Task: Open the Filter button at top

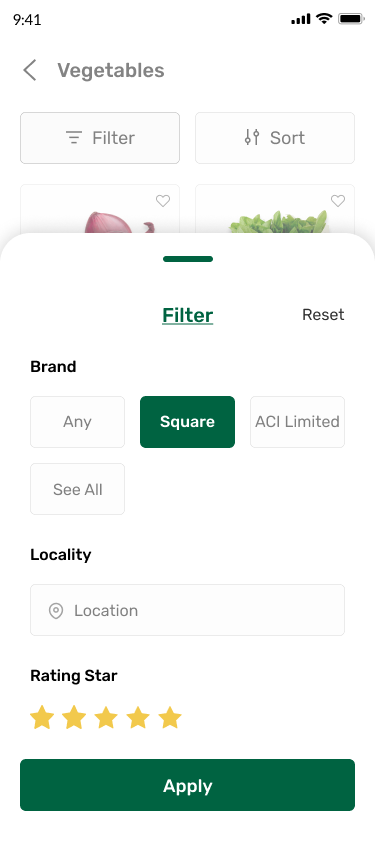Action: [x=100, y=138]
